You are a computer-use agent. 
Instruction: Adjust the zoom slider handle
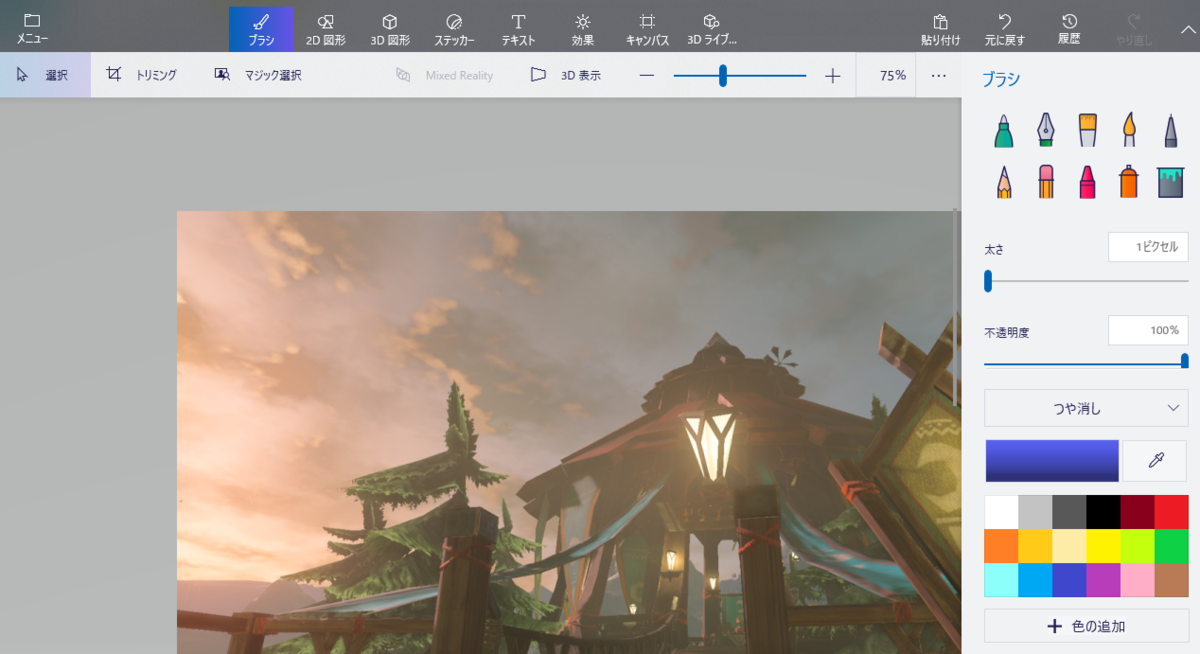click(722, 75)
